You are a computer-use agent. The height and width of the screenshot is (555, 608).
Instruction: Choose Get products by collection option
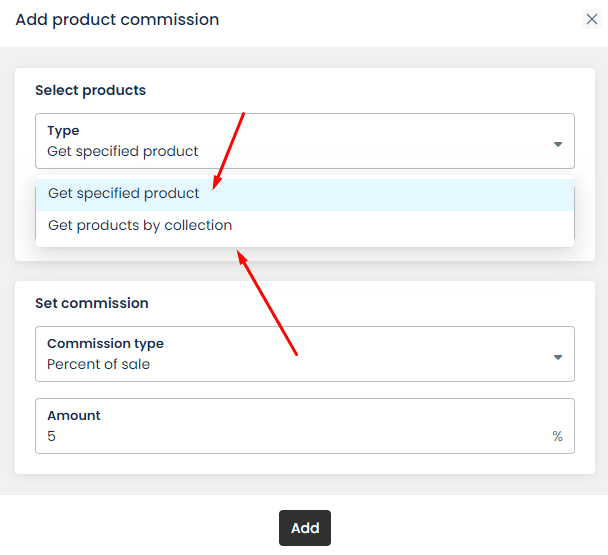click(305, 225)
